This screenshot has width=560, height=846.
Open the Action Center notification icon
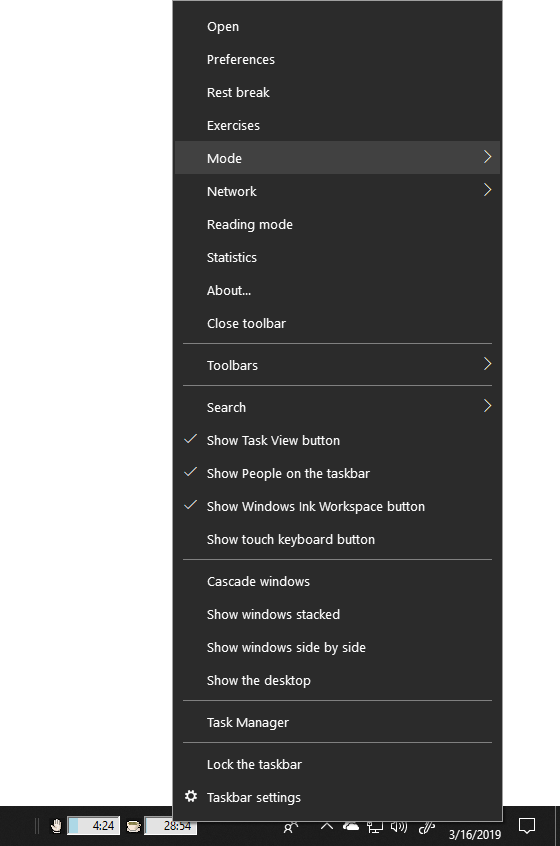(527, 825)
